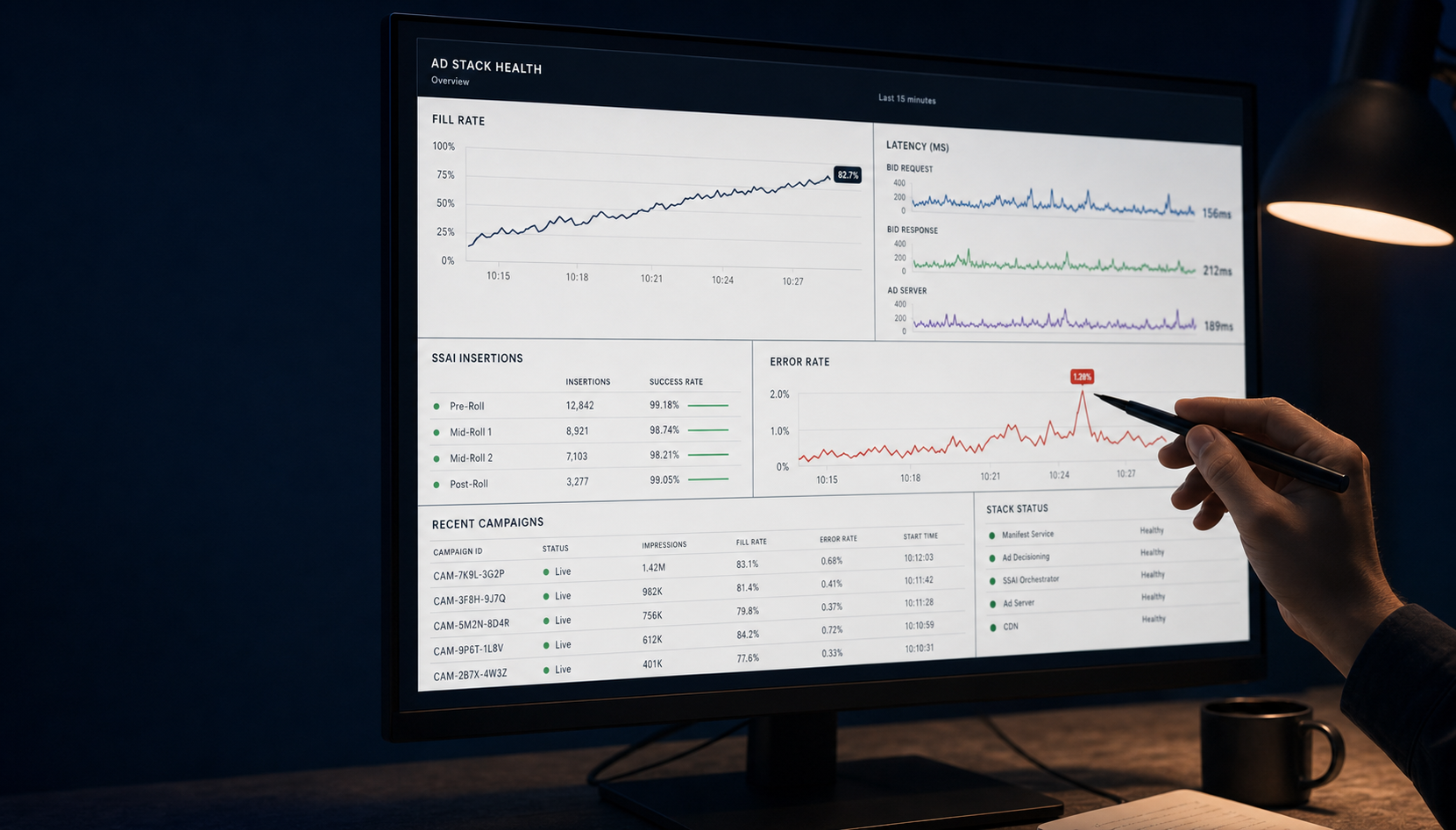Click the 212ms bid response value

click(1218, 270)
